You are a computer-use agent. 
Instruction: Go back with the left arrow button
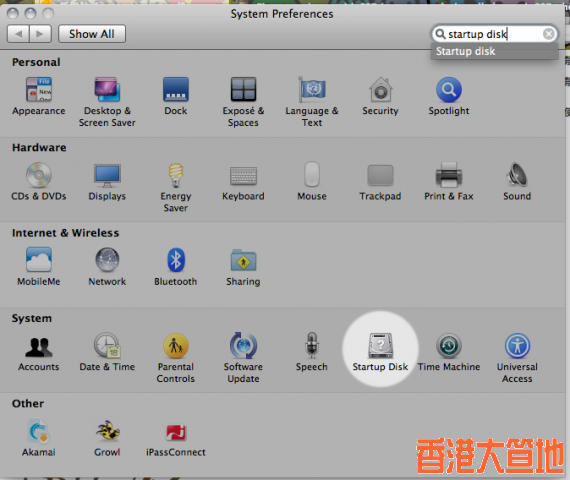tap(18, 34)
